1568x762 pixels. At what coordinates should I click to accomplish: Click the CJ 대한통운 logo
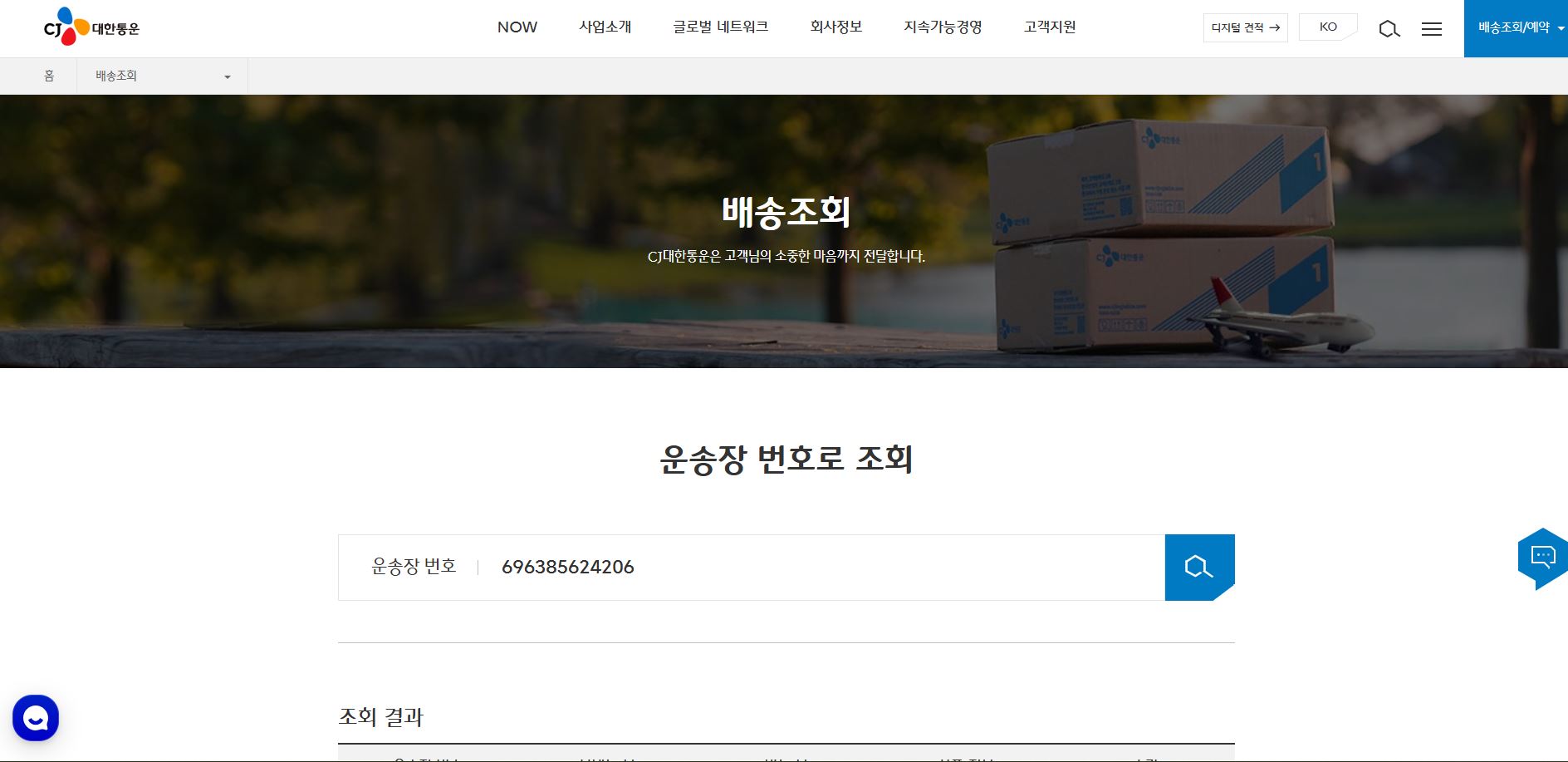pyautogui.click(x=91, y=27)
